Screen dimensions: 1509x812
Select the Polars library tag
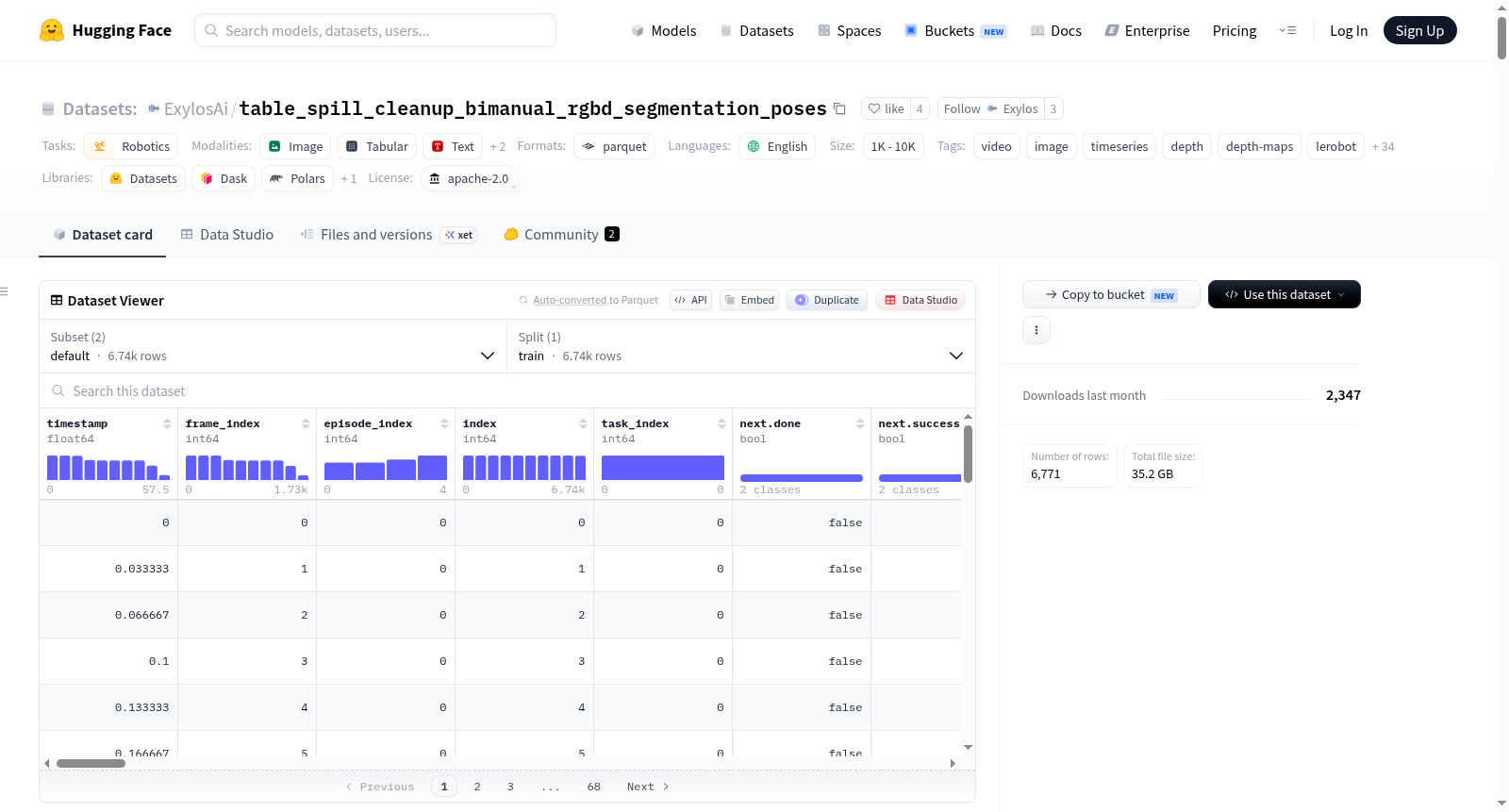298,178
